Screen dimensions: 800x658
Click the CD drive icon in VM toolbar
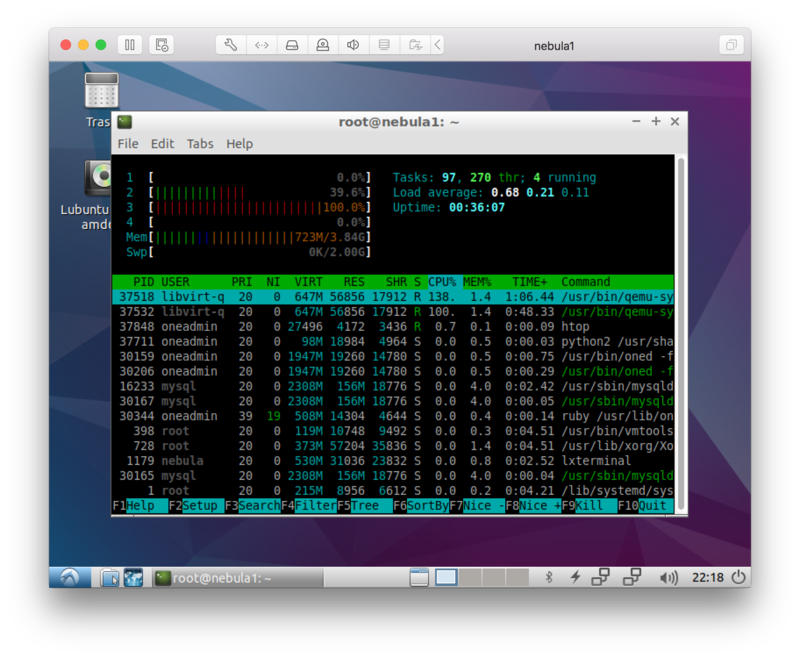click(291, 44)
